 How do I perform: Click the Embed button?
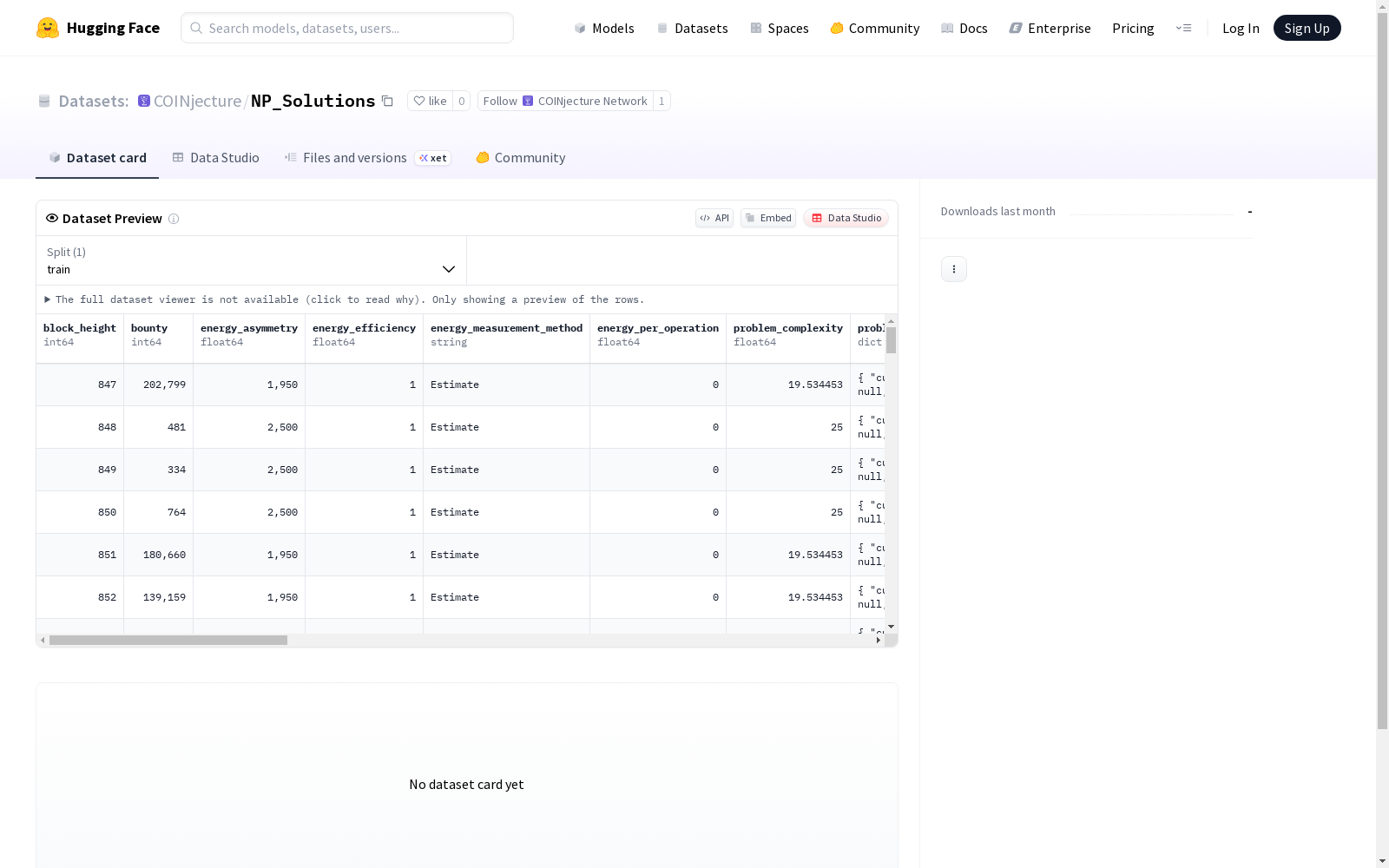768,218
